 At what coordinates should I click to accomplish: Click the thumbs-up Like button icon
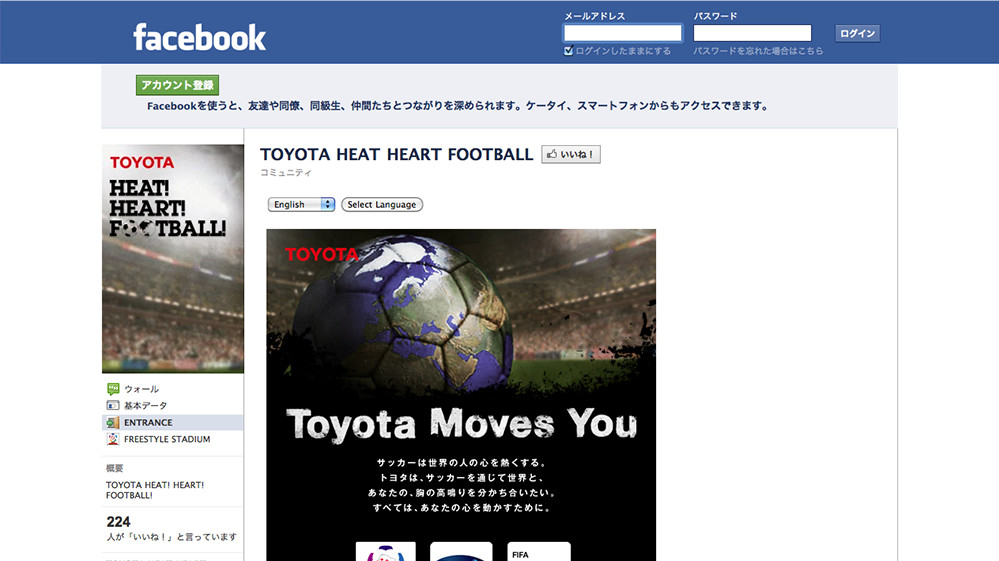point(552,154)
